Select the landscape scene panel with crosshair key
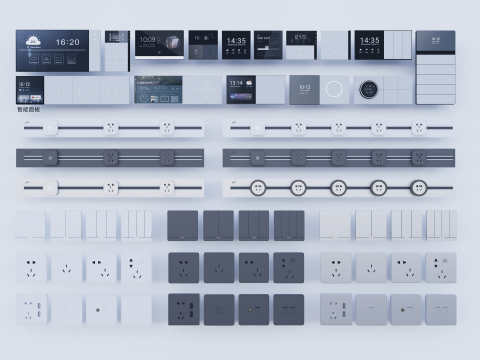 (x=178, y=90)
